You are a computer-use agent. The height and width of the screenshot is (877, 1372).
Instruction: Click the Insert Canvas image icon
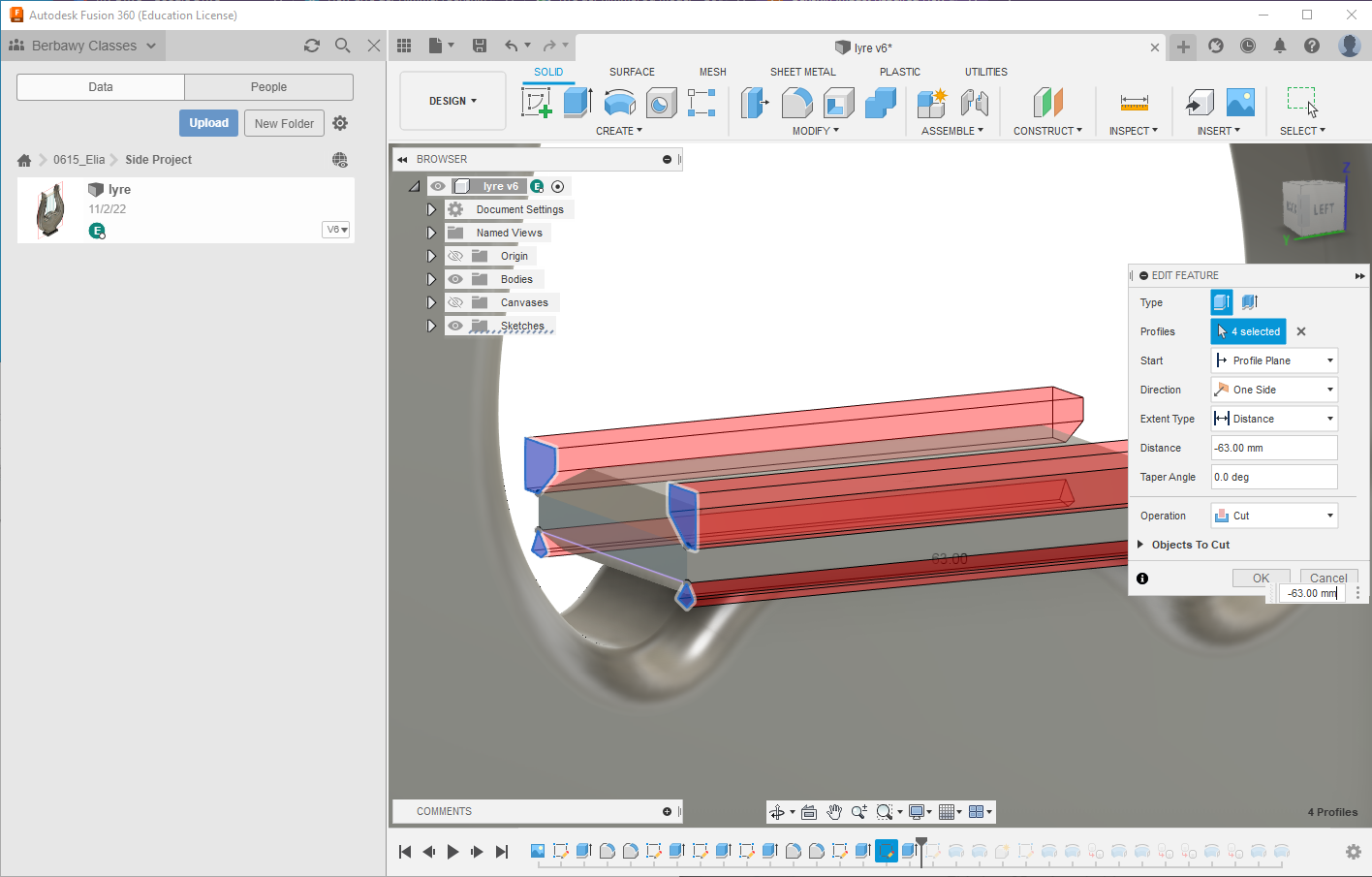pos(1240,103)
